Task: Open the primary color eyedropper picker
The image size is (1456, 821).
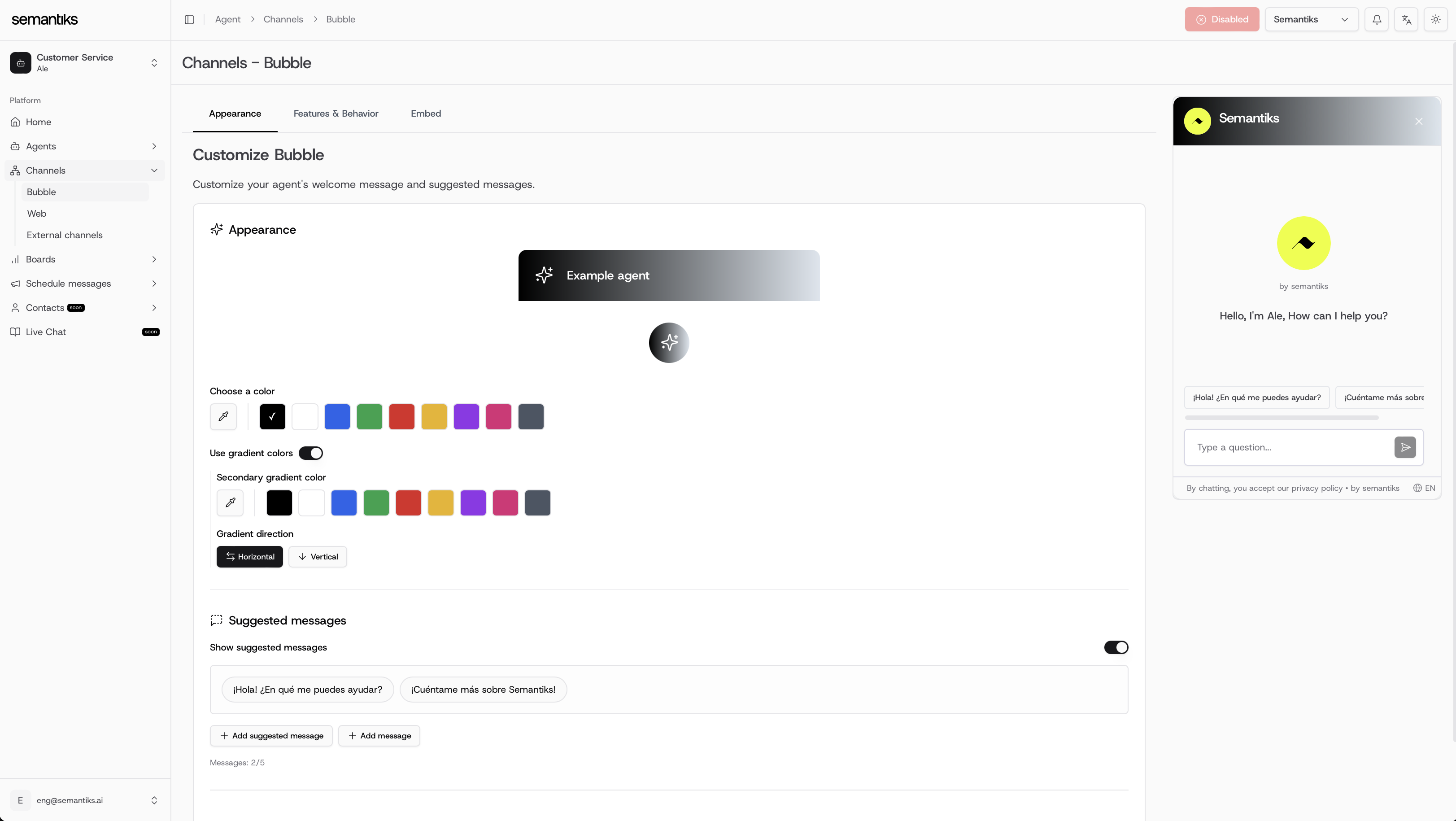Action: tap(223, 417)
